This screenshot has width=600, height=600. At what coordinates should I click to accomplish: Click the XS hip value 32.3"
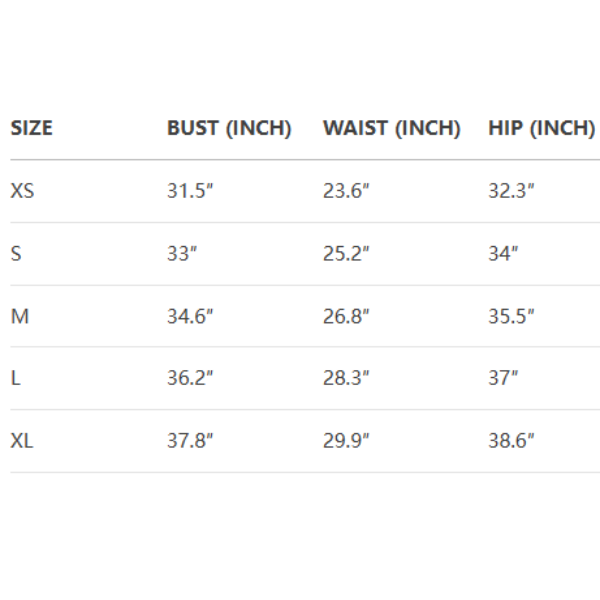511,191
